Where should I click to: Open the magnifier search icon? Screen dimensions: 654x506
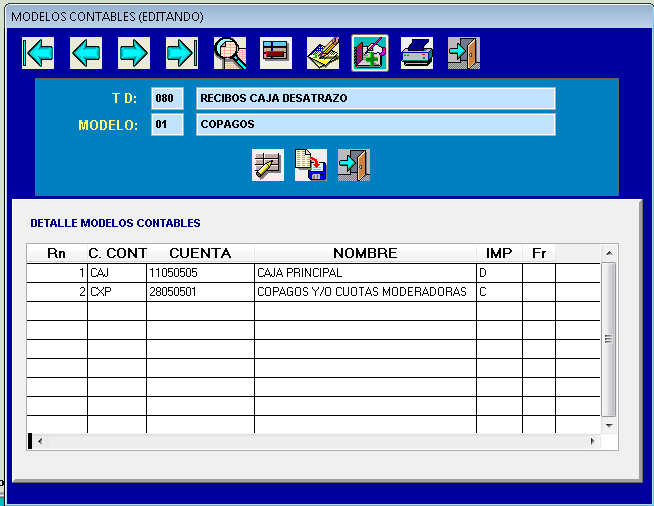click(230, 53)
